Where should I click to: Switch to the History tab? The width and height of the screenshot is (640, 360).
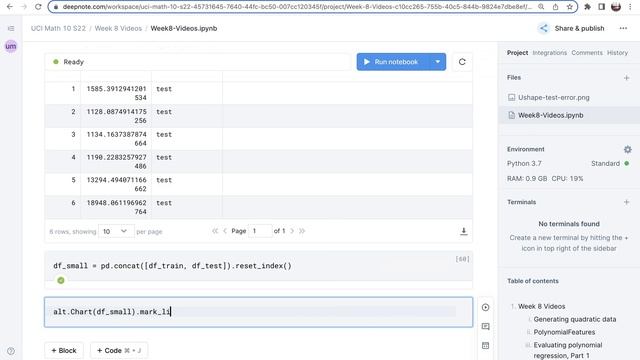(x=617, y=53)
